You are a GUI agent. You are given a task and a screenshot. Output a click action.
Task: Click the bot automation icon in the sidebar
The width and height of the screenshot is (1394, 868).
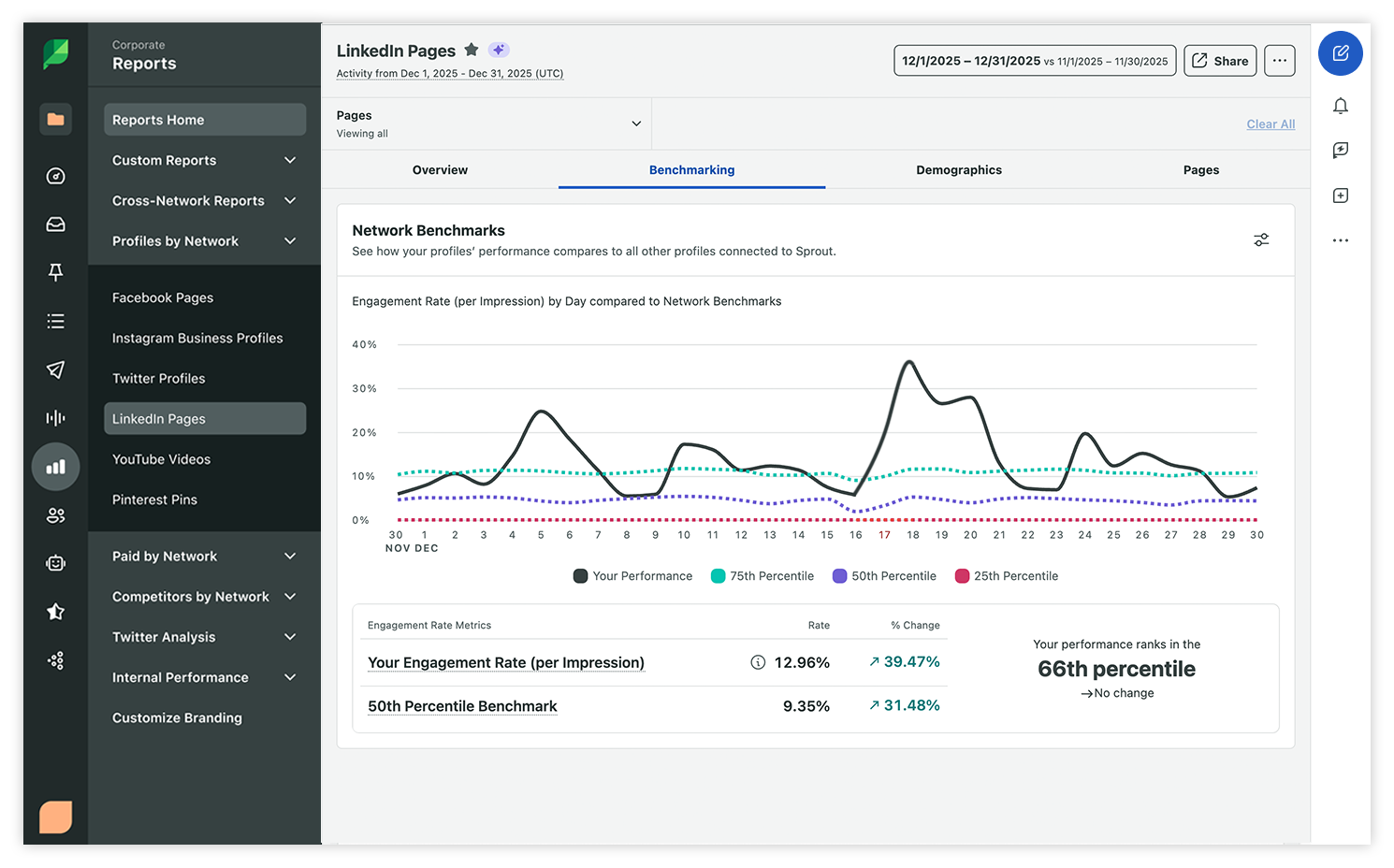tap(55, 563)
